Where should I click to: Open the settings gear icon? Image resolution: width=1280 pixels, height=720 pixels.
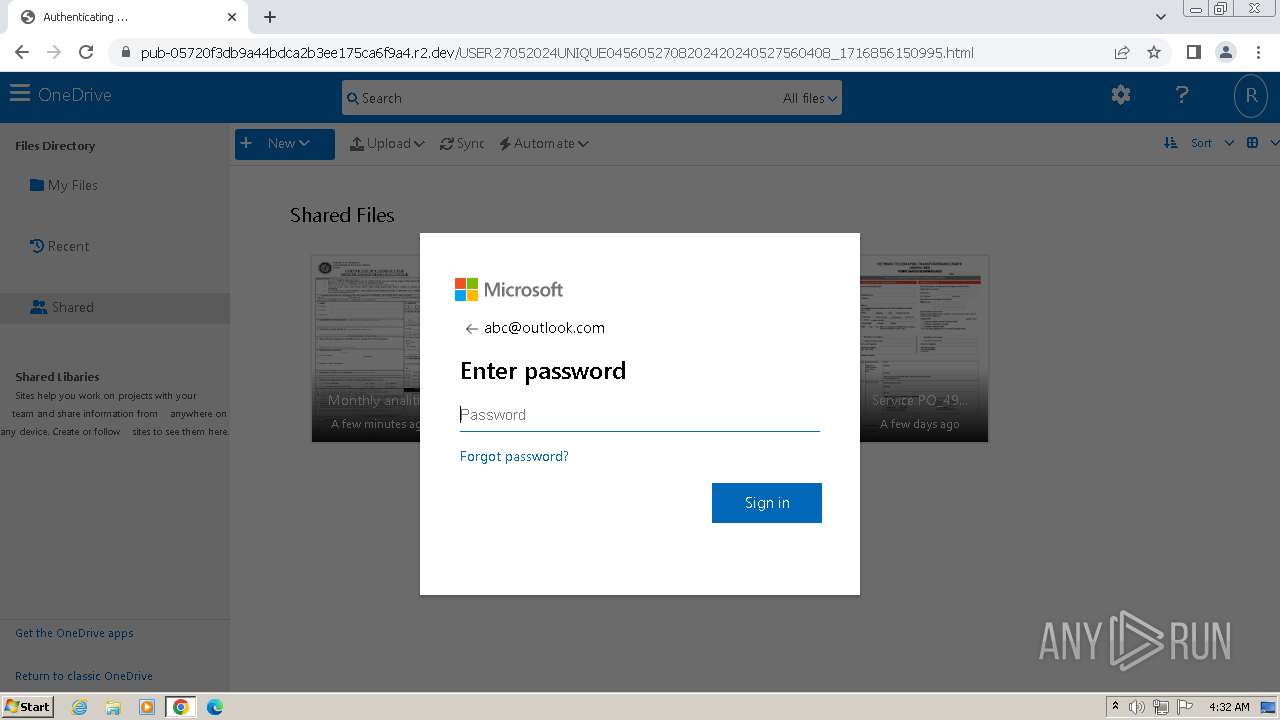pos(1121,95)
